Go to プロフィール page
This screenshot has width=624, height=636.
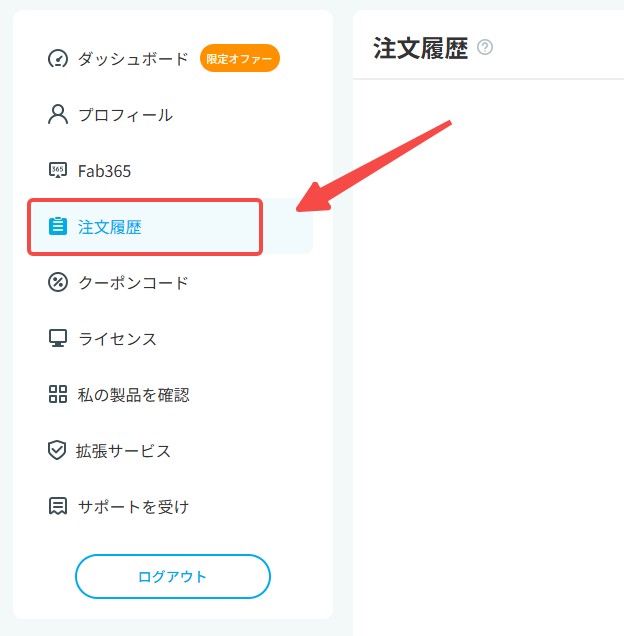[x=125, y=115]
